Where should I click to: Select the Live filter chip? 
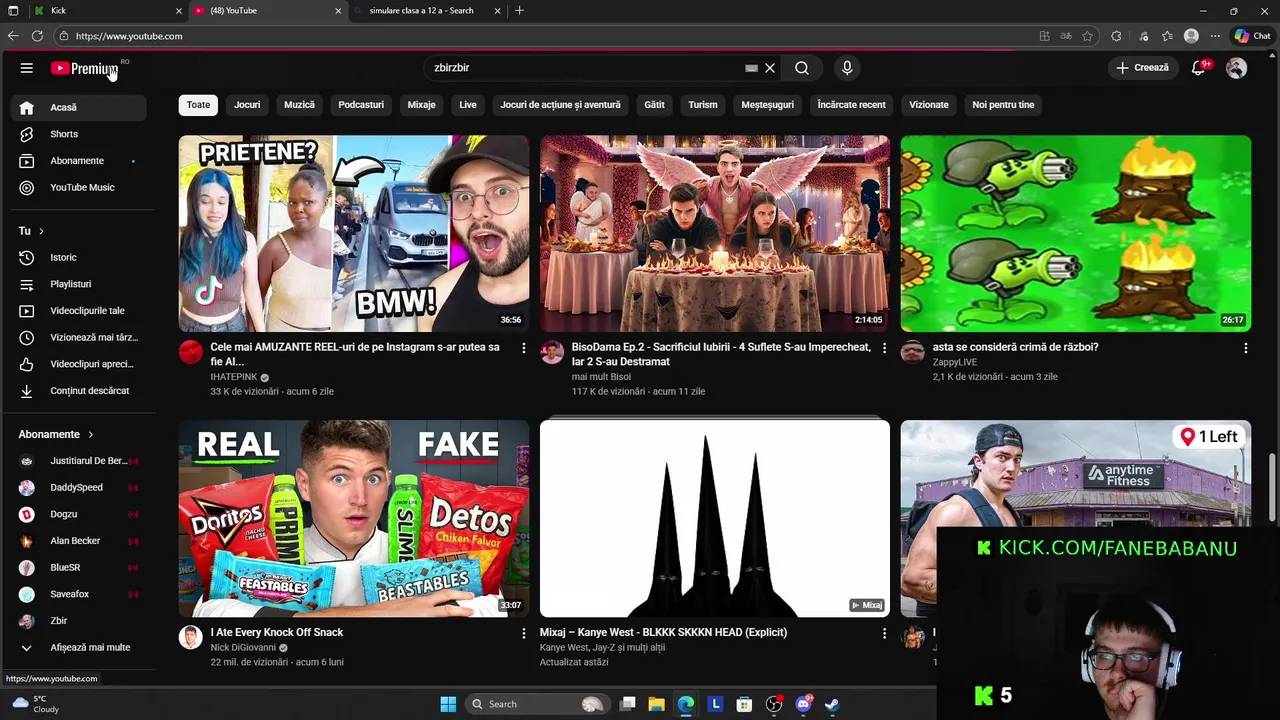click(468, 105)
